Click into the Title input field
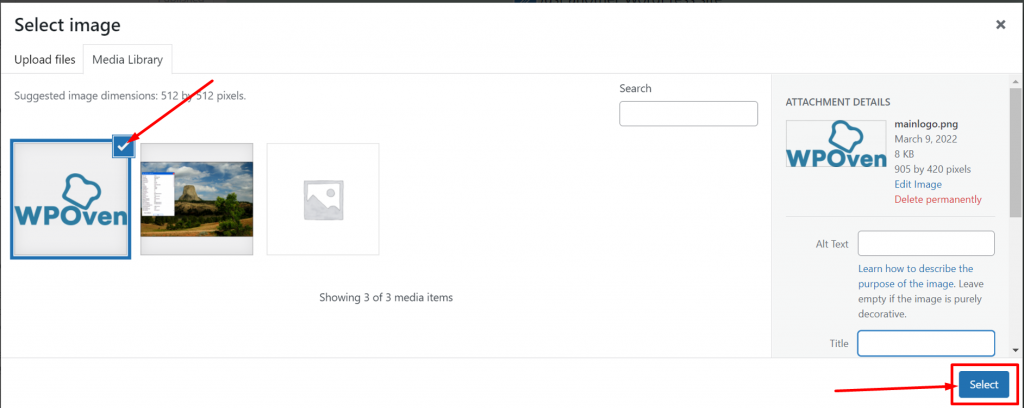This screenshot has height=408, width=1024. point(926,343)
